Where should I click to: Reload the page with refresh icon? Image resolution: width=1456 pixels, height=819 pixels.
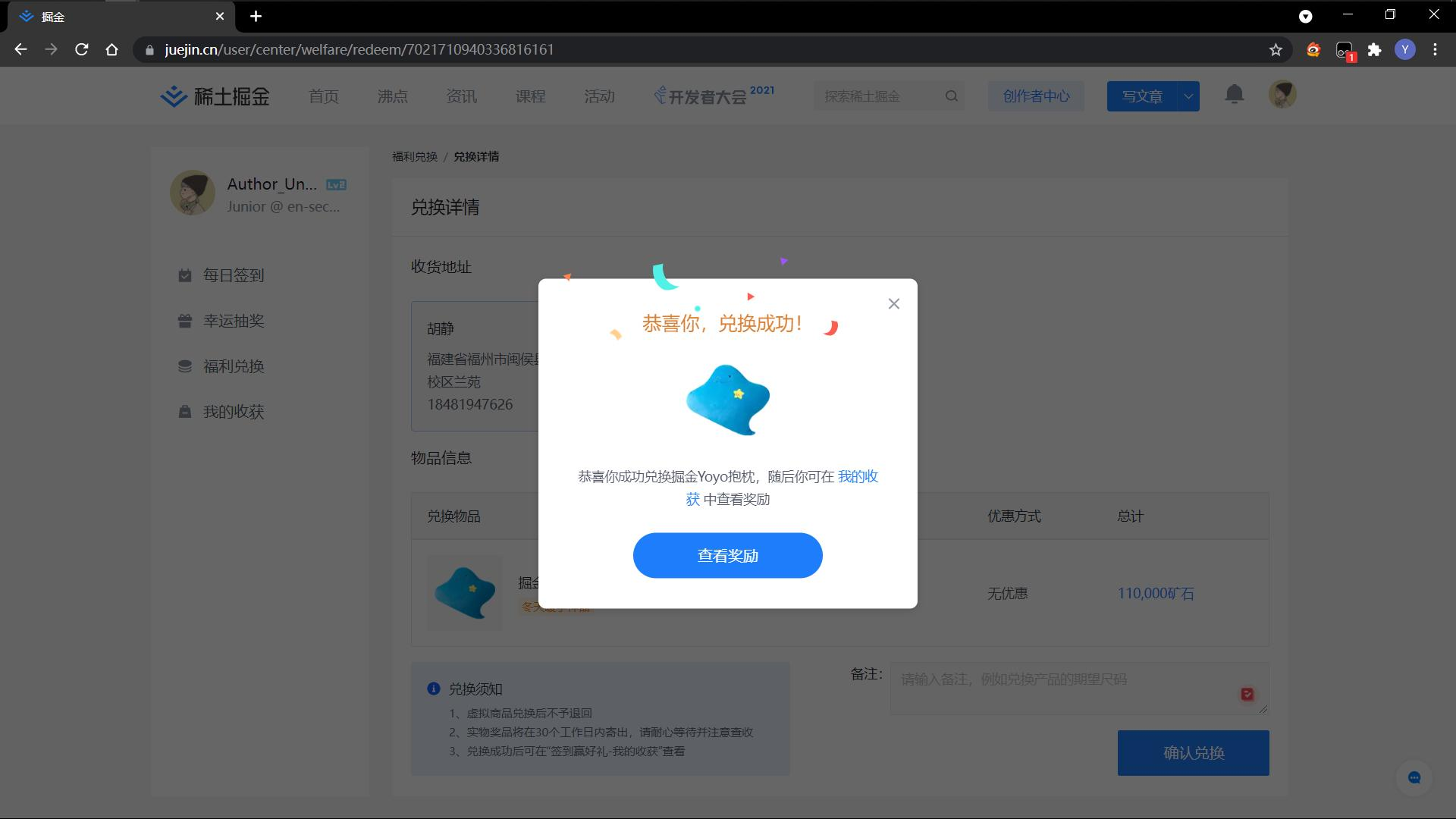point(82,50)
